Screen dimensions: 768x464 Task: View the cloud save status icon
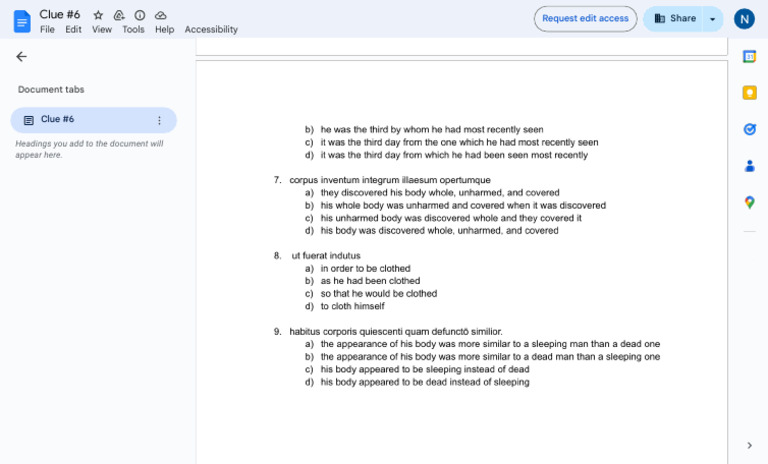point(161,15)
